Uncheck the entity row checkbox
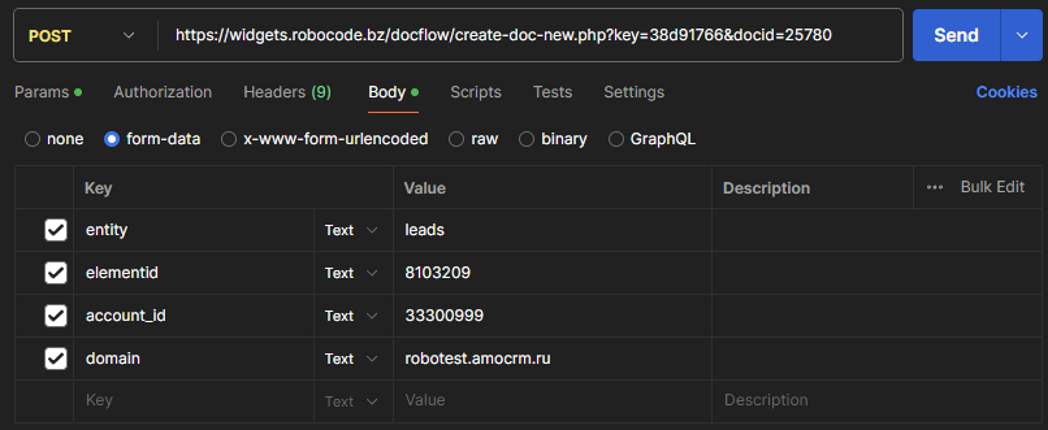The width and height of the screenshot is (1048, 430). click(x=55, y=230)
